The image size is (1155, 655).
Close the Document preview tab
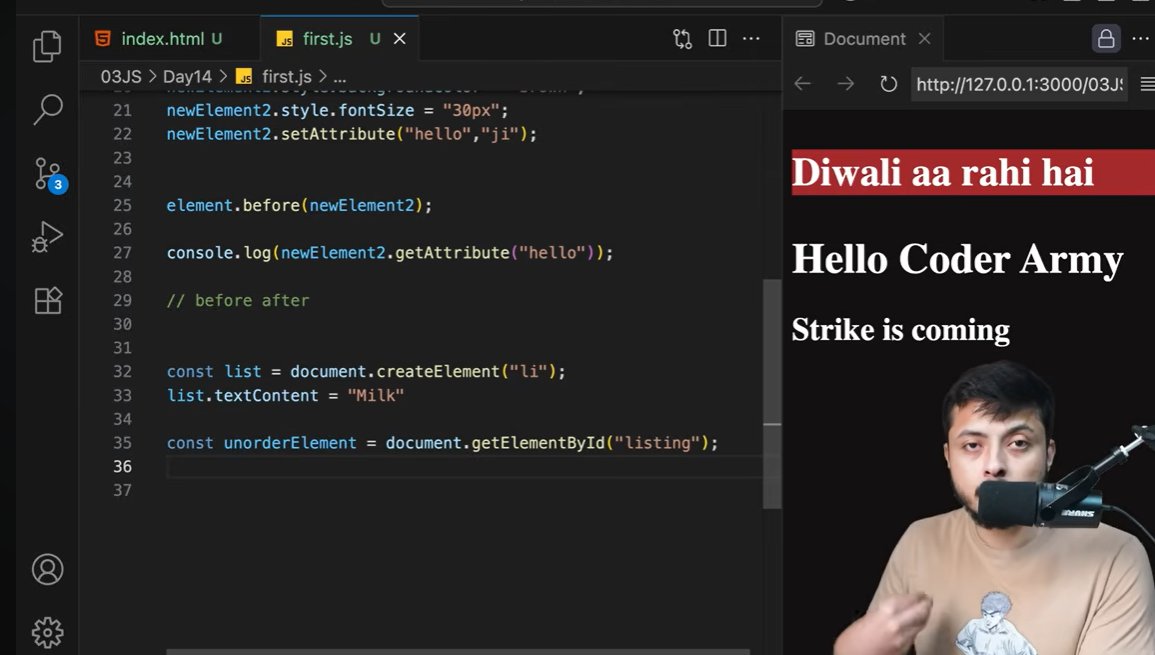click(924, 38)
